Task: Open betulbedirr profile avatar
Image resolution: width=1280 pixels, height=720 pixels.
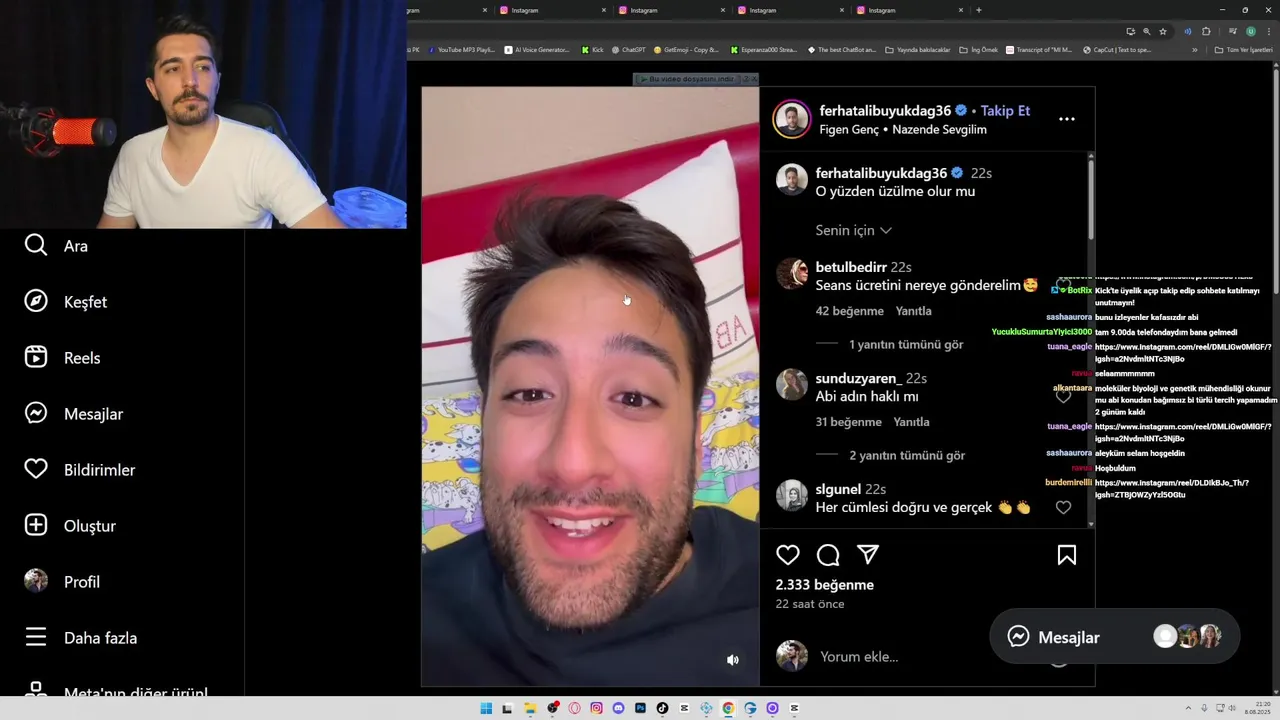Action: 792,273
